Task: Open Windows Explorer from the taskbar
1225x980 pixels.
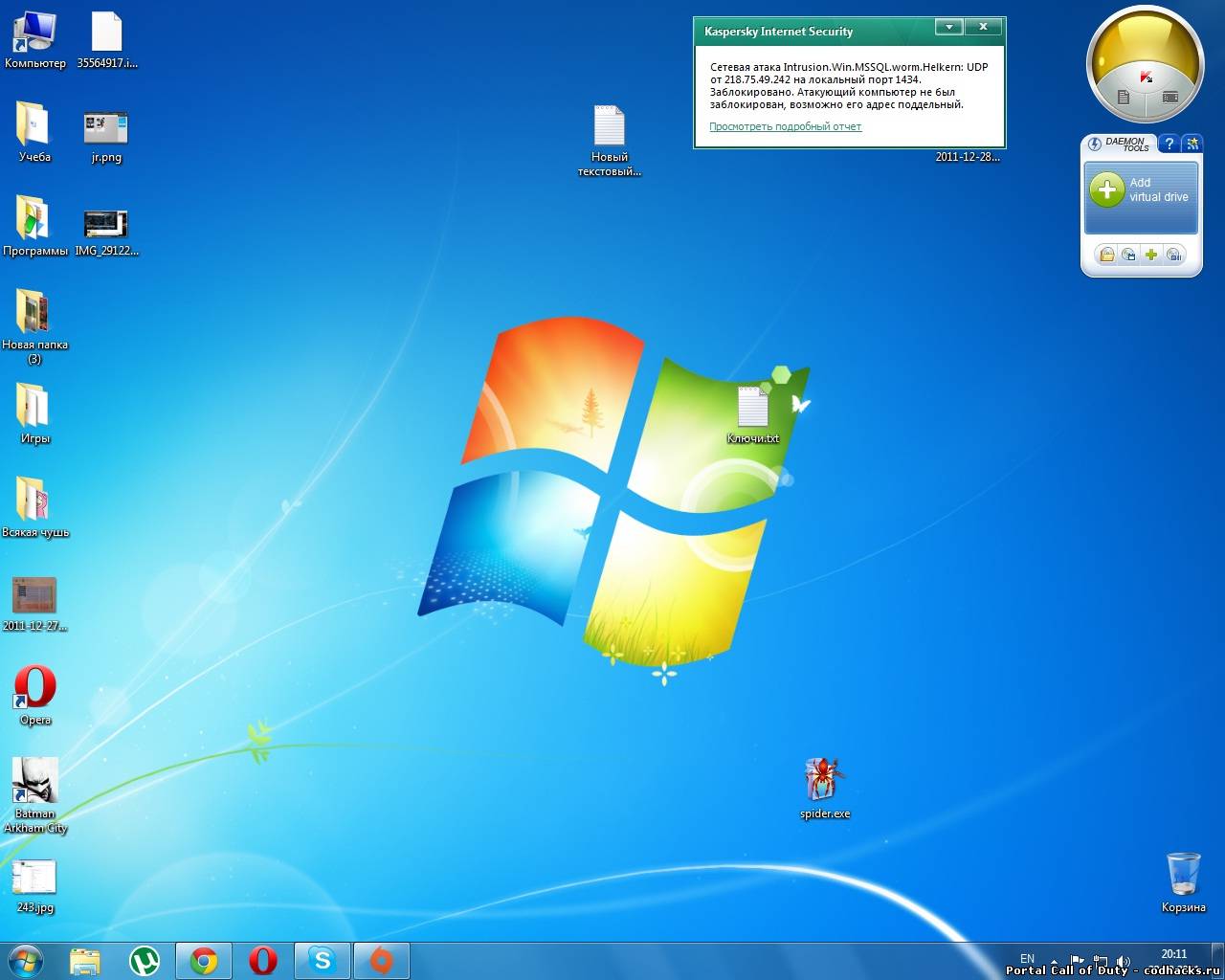Action: click(85, 960)
